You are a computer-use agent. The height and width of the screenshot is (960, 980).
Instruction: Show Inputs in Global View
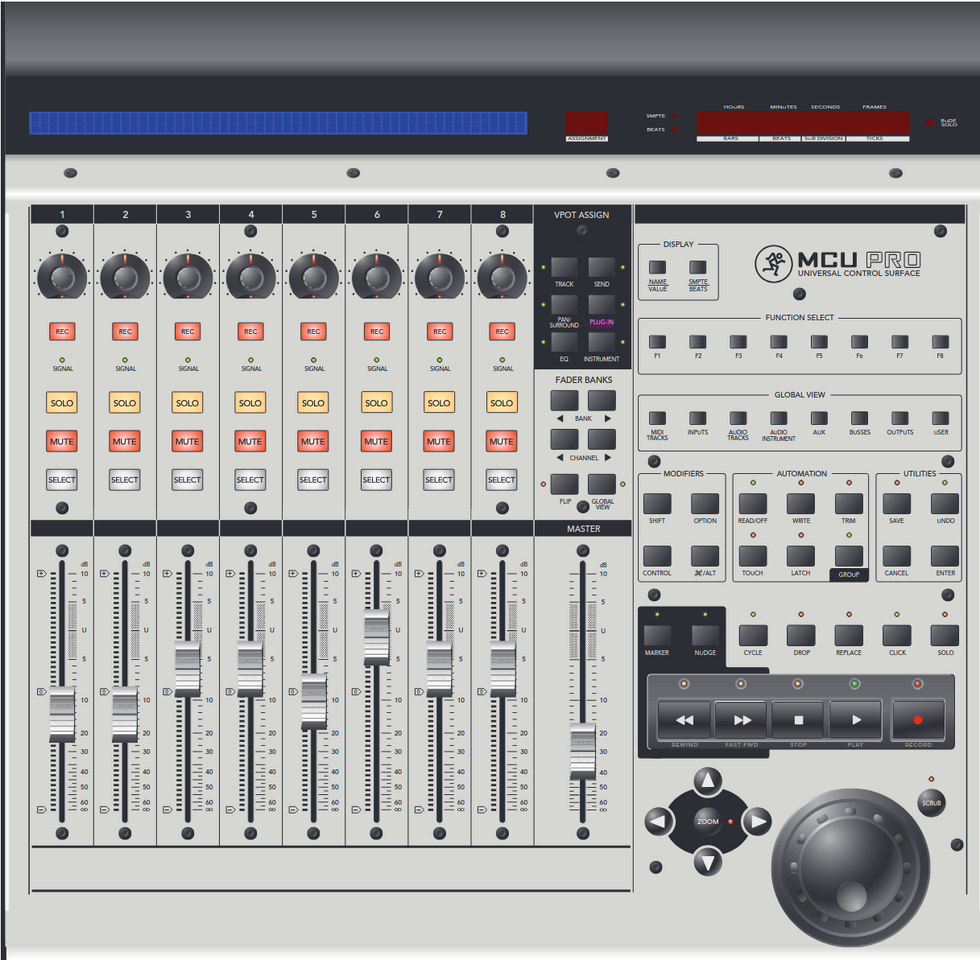click(698, 418)
